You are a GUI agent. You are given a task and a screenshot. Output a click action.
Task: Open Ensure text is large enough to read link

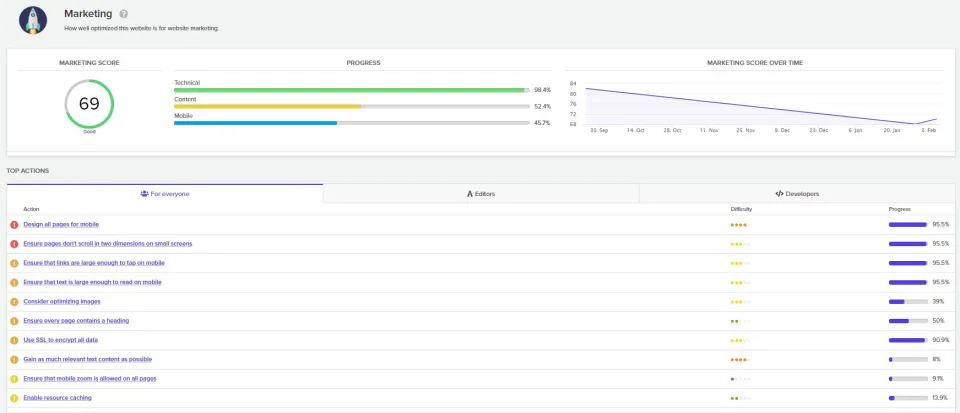click(x=92, y=282)
